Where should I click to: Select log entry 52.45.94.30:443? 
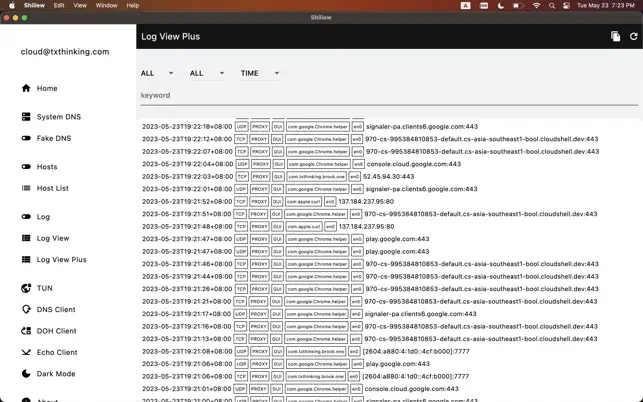click(388, 176)
